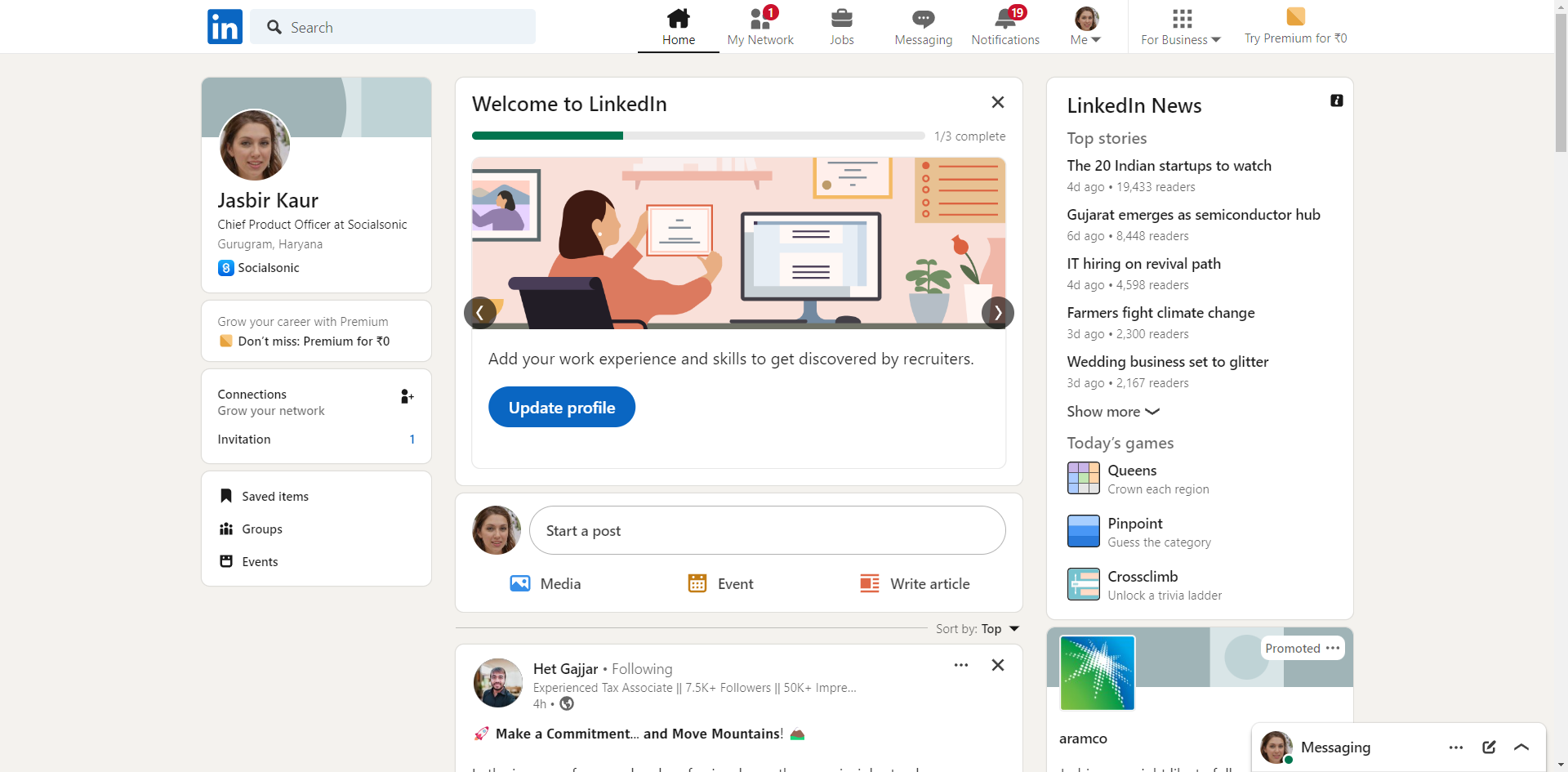Image resolution: width=1568 pixels, height=772 pixels.
Task: Open options menu on Het Gajjar's post
Action: click(x=961, y=665)
